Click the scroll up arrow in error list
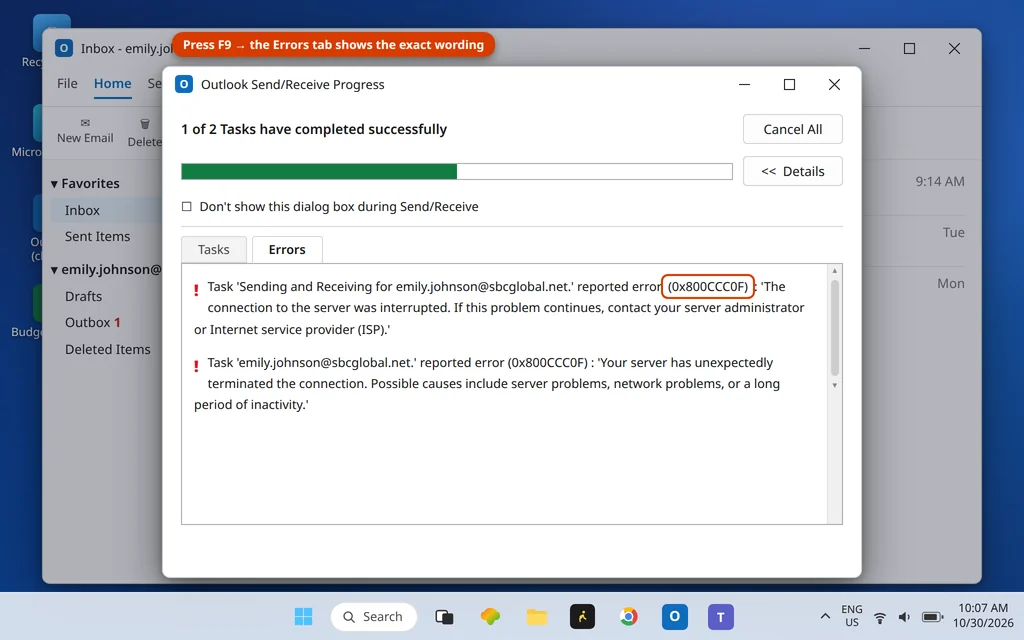The image size is (1024, 640). (x=835, y=271)
